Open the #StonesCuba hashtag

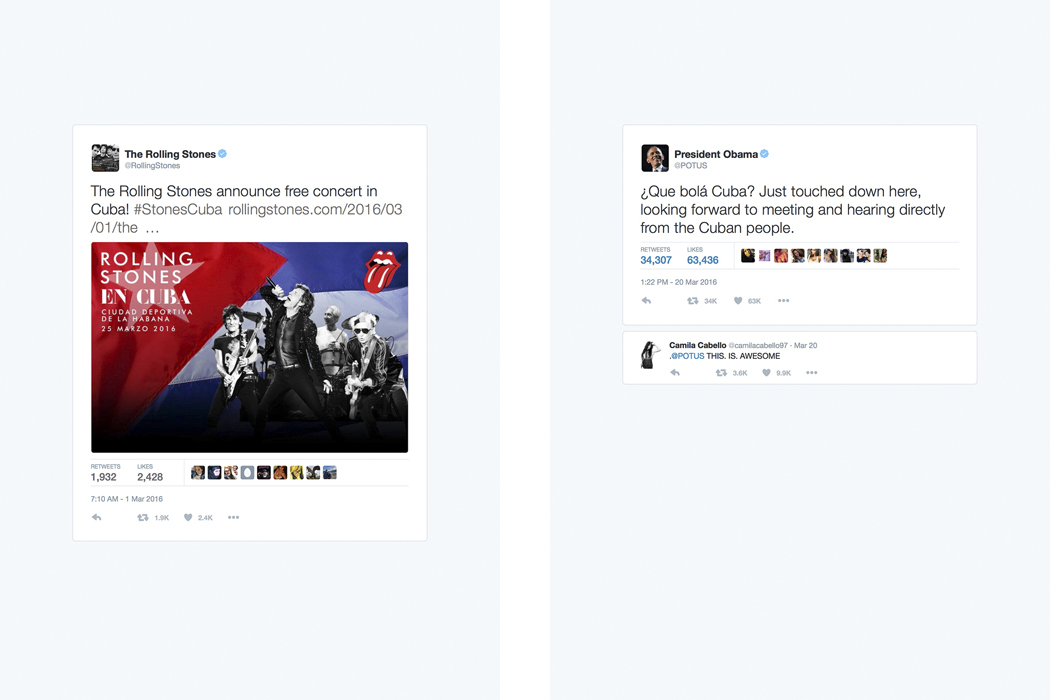pyautogui.click(x=178, y=210)
